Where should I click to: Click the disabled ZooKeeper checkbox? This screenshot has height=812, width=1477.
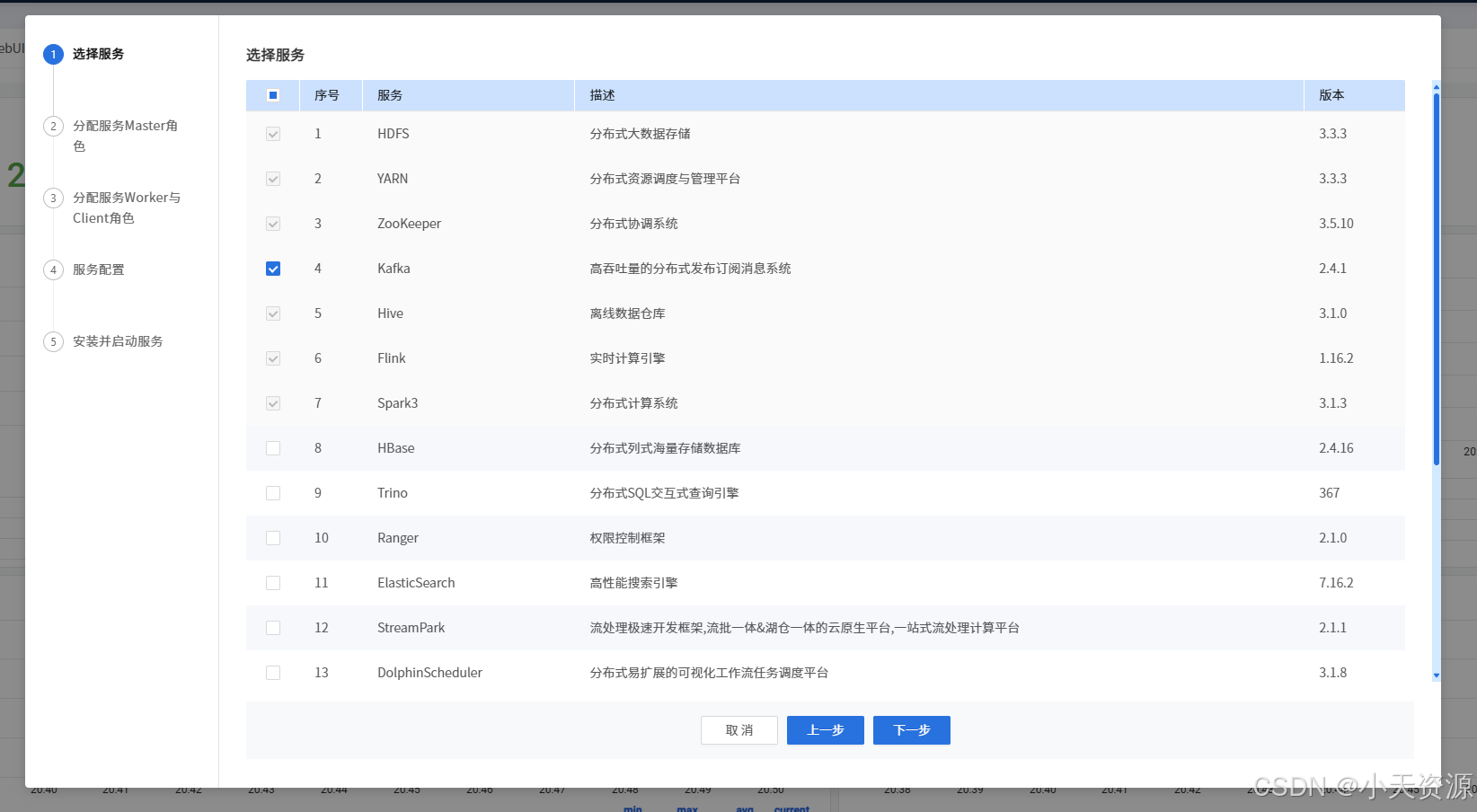273,224
